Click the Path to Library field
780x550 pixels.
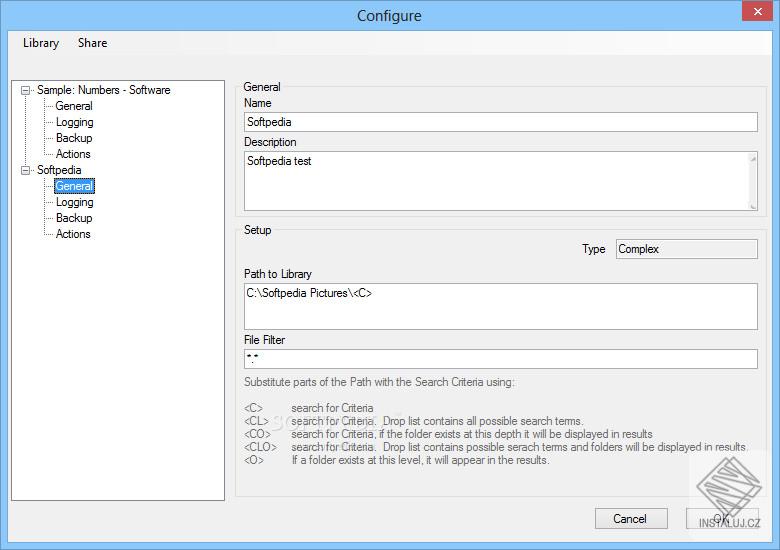click(x=500, y=305)
